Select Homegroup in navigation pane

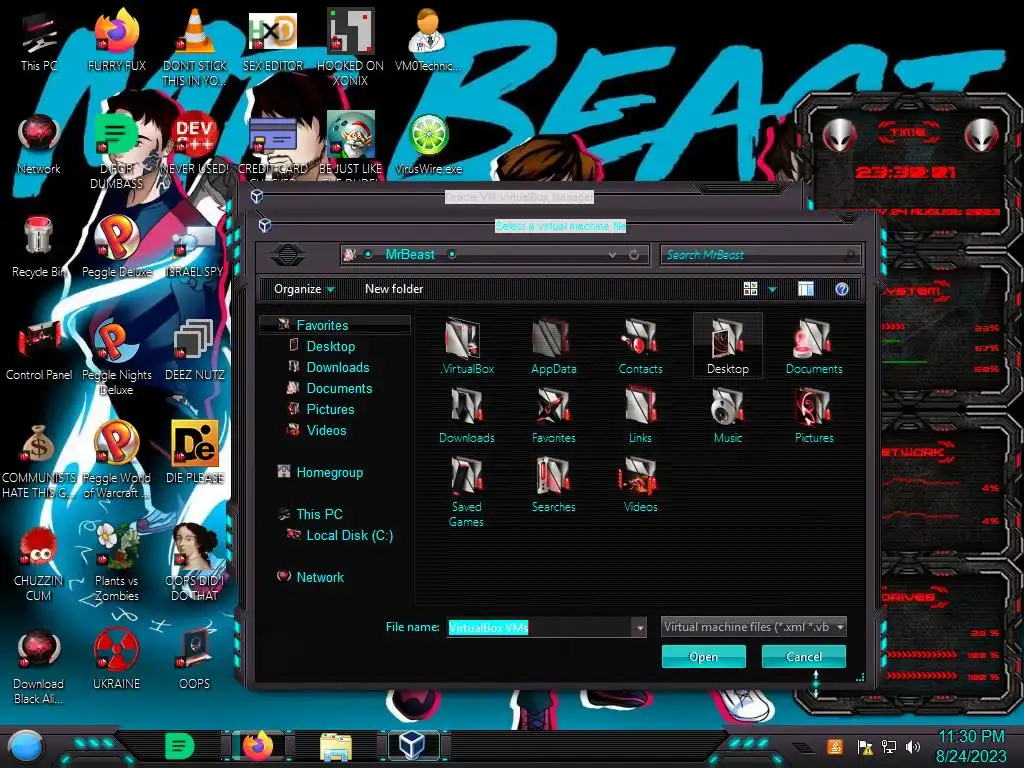pyautogui.click(x=329, y=472)
